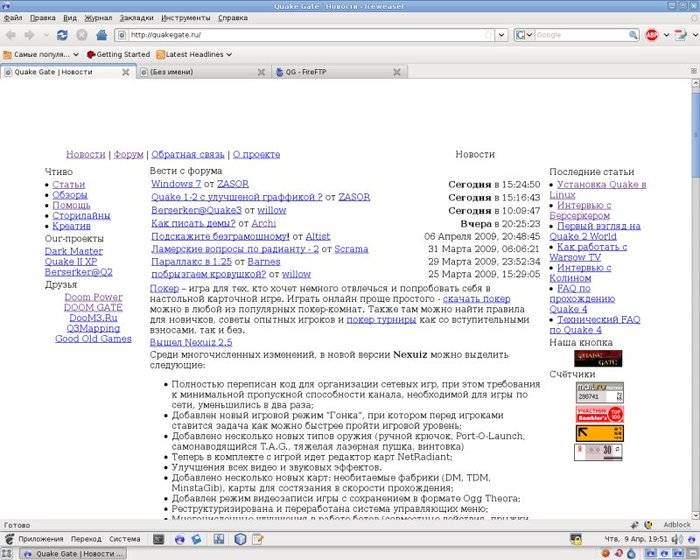This screenshot has width=700, height=560.
Task: Go to the Home page icon
Action: 102,35
